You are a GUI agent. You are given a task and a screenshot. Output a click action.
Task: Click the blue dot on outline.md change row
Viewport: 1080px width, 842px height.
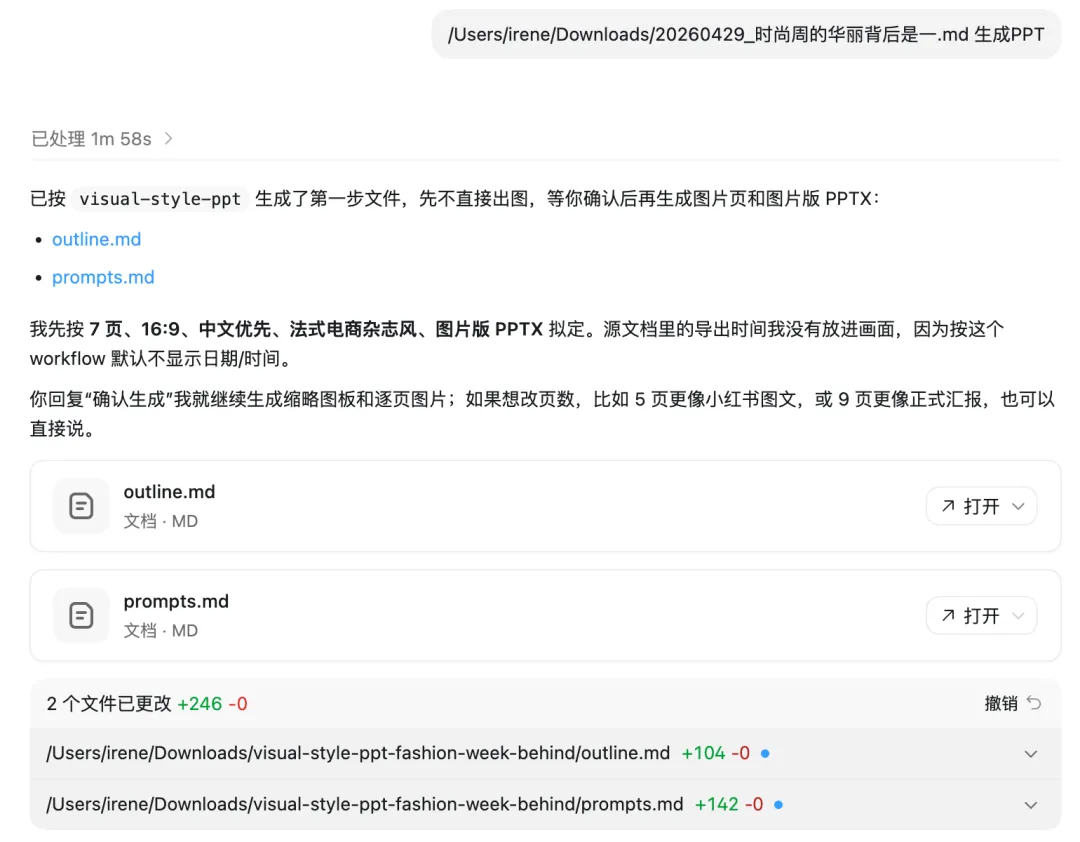(765, 753)
